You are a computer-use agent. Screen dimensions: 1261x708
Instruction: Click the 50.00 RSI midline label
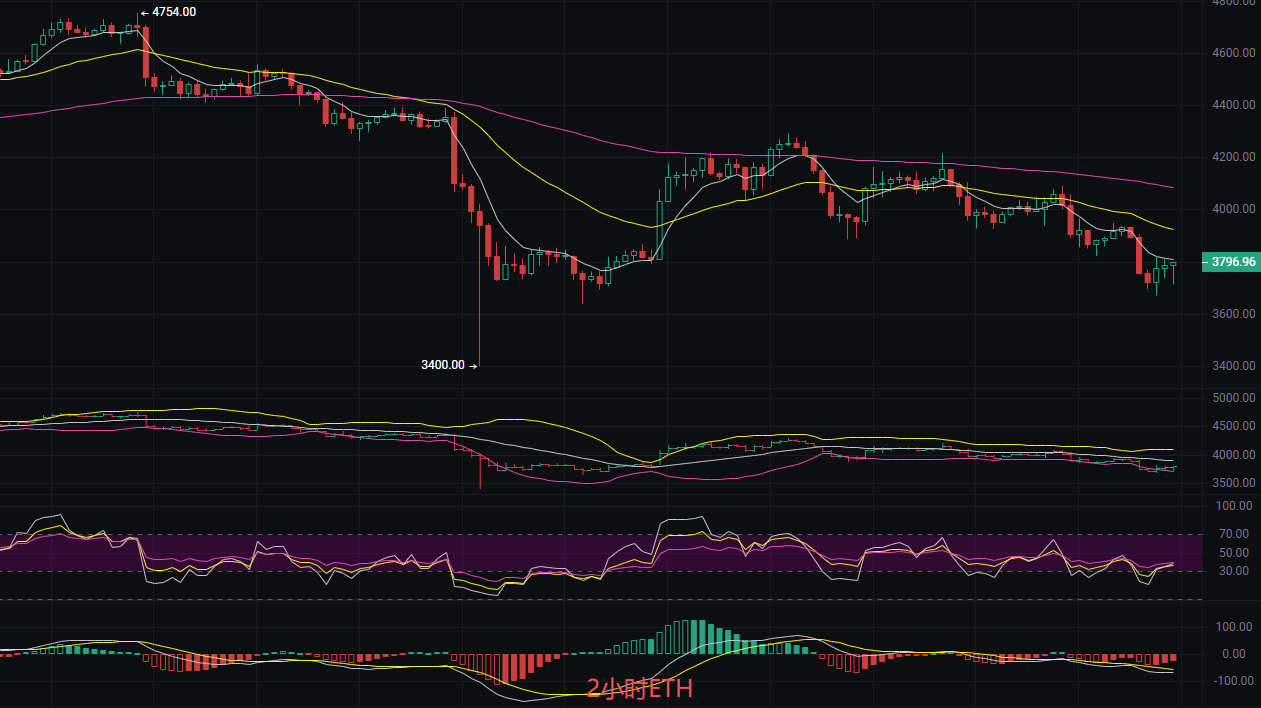click(x=1234, y=553)
